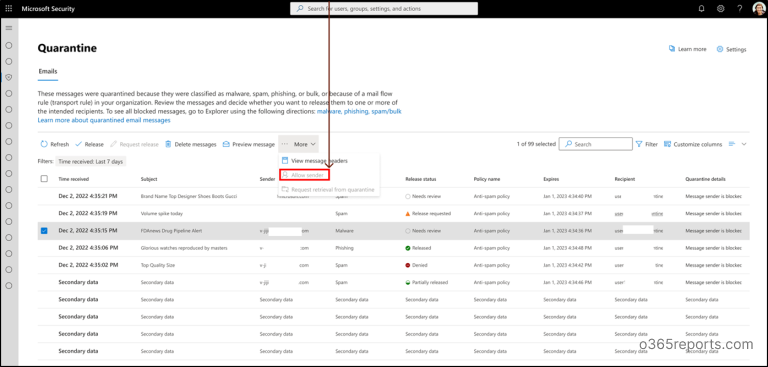768x367 pixels.
Task: Click 'Jan 1, 2023 4:34:48 PM' expiry cell
Action: (x=568, y=248)
